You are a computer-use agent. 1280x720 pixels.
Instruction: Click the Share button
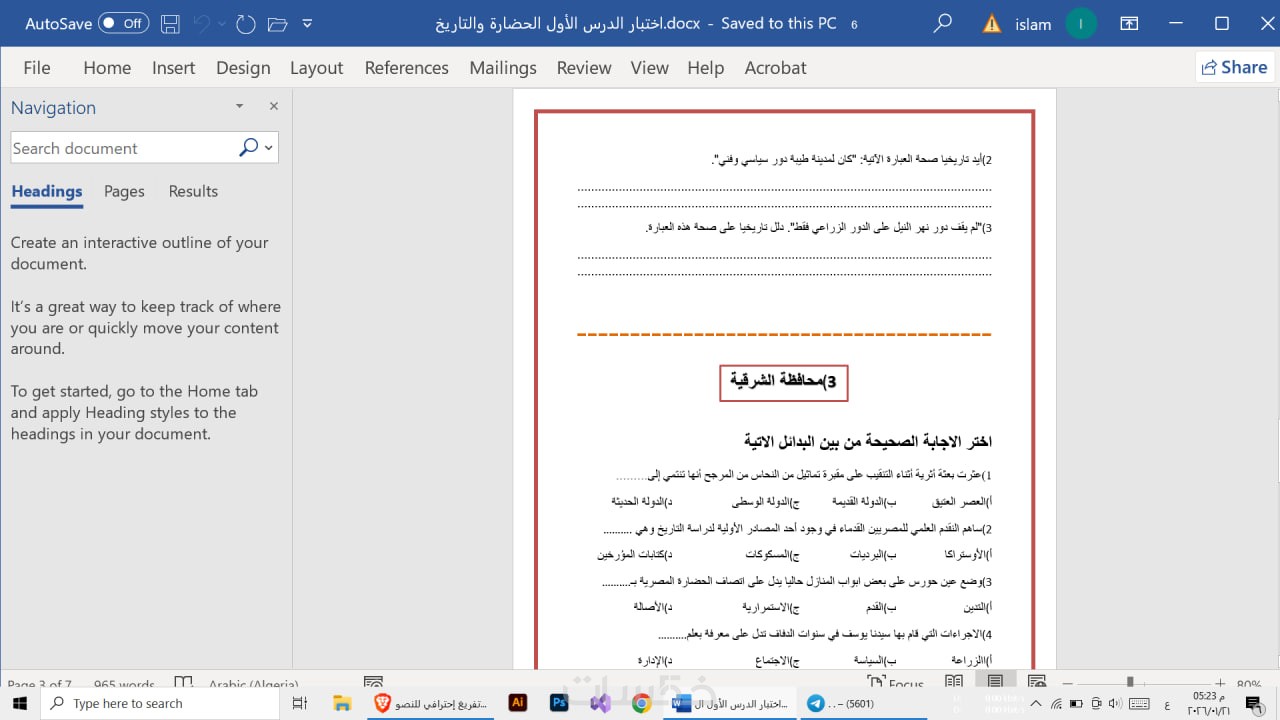(x=1234, y=67)
